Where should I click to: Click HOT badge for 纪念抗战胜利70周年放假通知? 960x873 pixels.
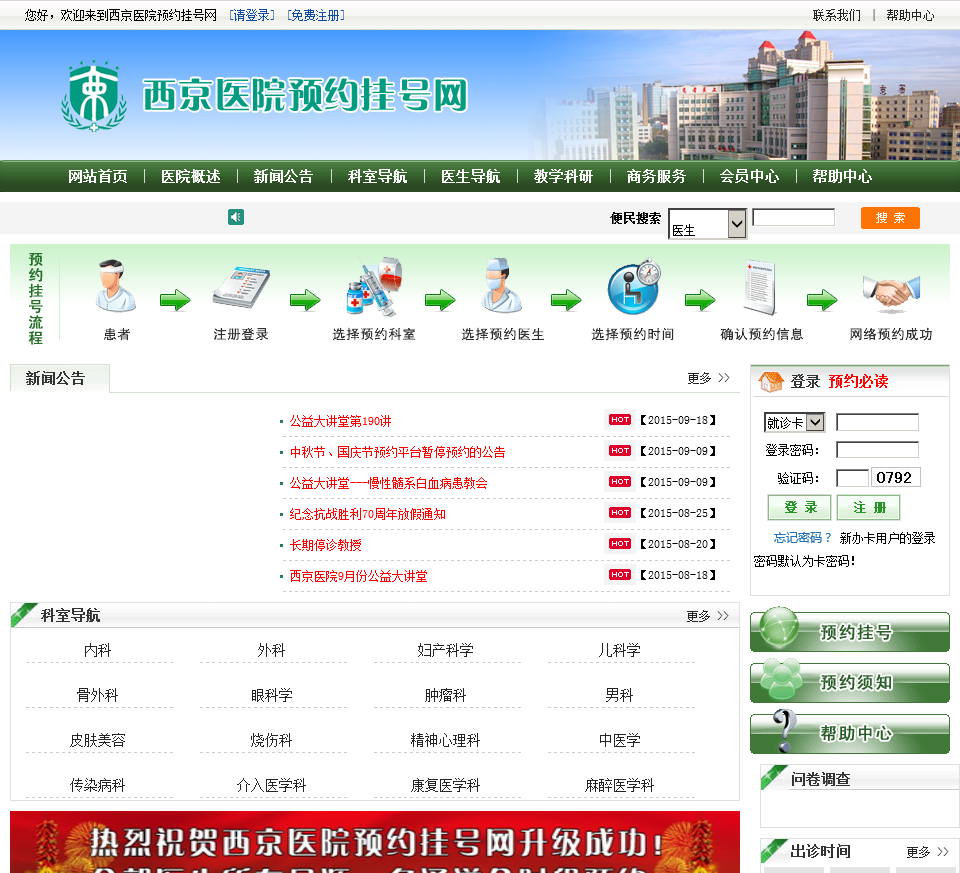pyautogui.click(x=620, y=512)
